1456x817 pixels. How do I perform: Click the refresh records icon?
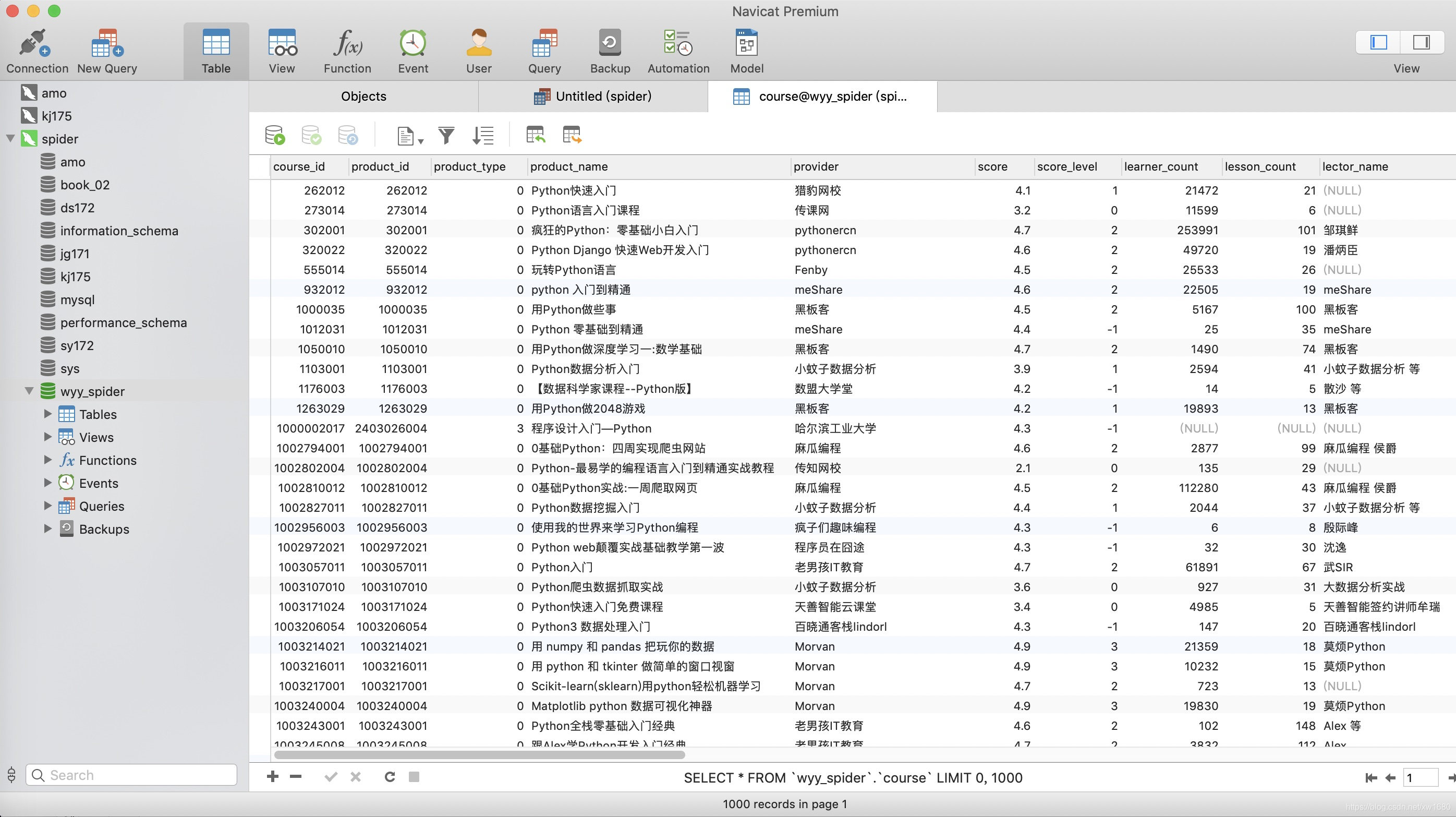pyautogui.click(x=390, y=777)
